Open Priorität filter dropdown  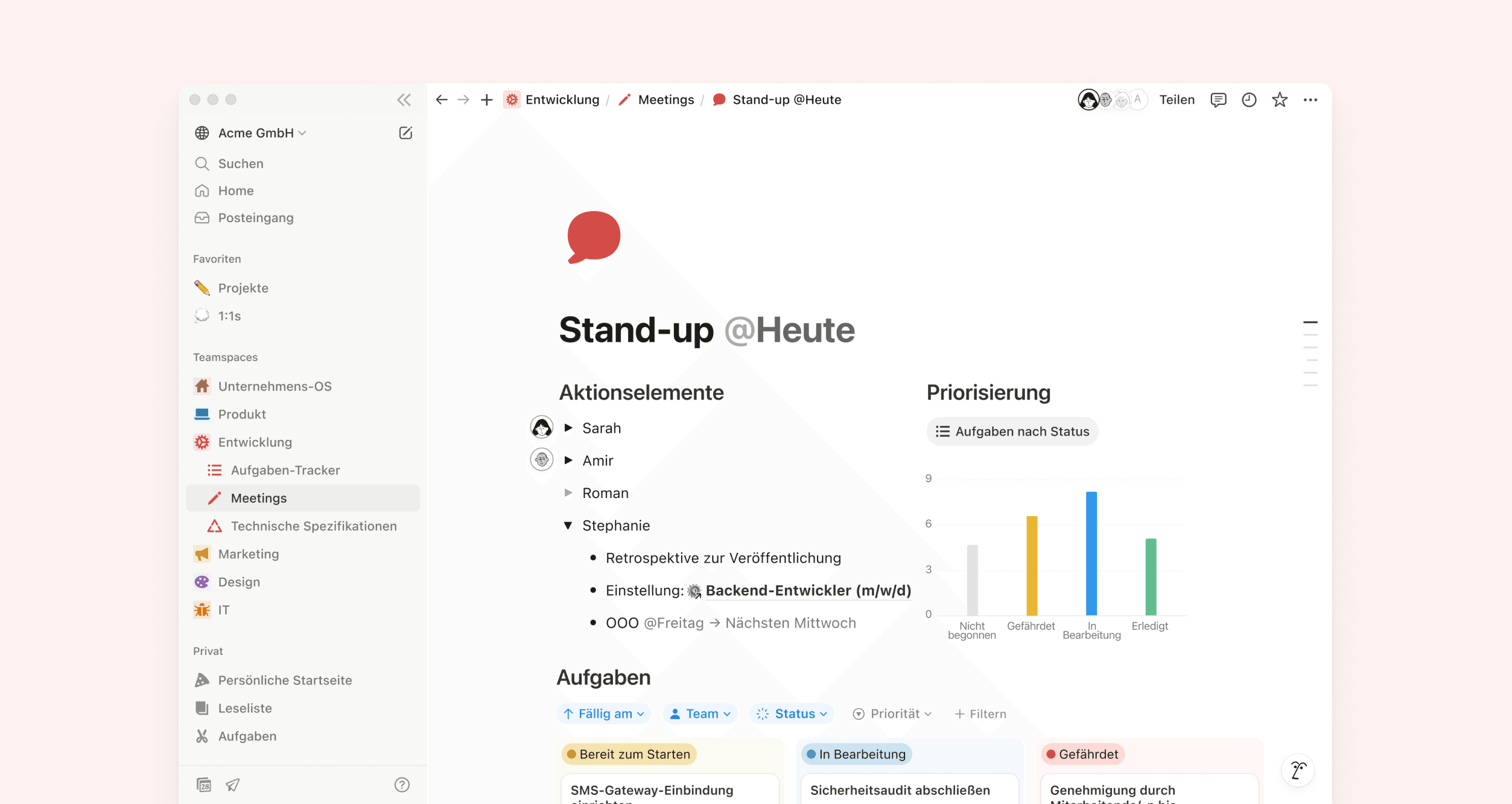(x=892, y=713)
